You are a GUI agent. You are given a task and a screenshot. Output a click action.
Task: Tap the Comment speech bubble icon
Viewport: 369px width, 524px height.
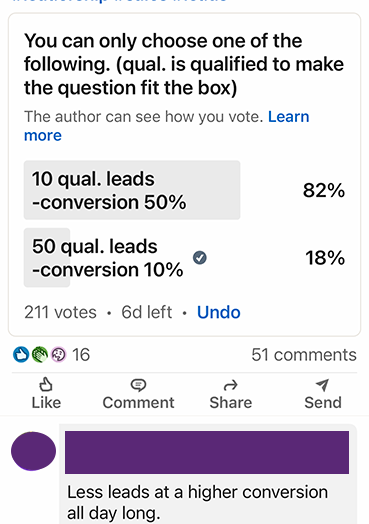click(x=138, y=385)
